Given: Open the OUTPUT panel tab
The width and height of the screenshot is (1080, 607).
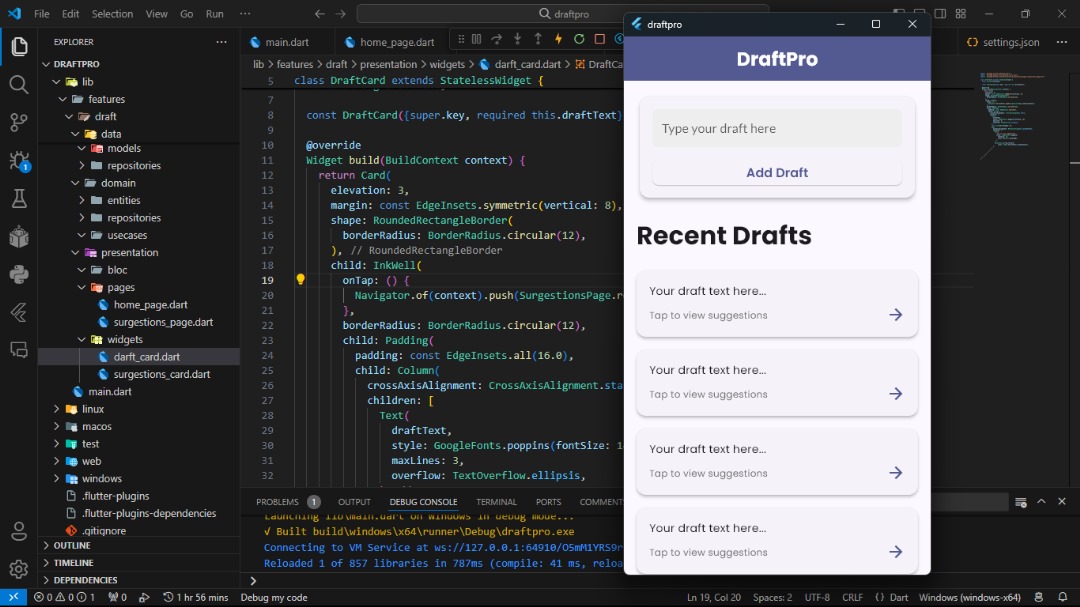Looking at the screenshot, I should [354, 502].
